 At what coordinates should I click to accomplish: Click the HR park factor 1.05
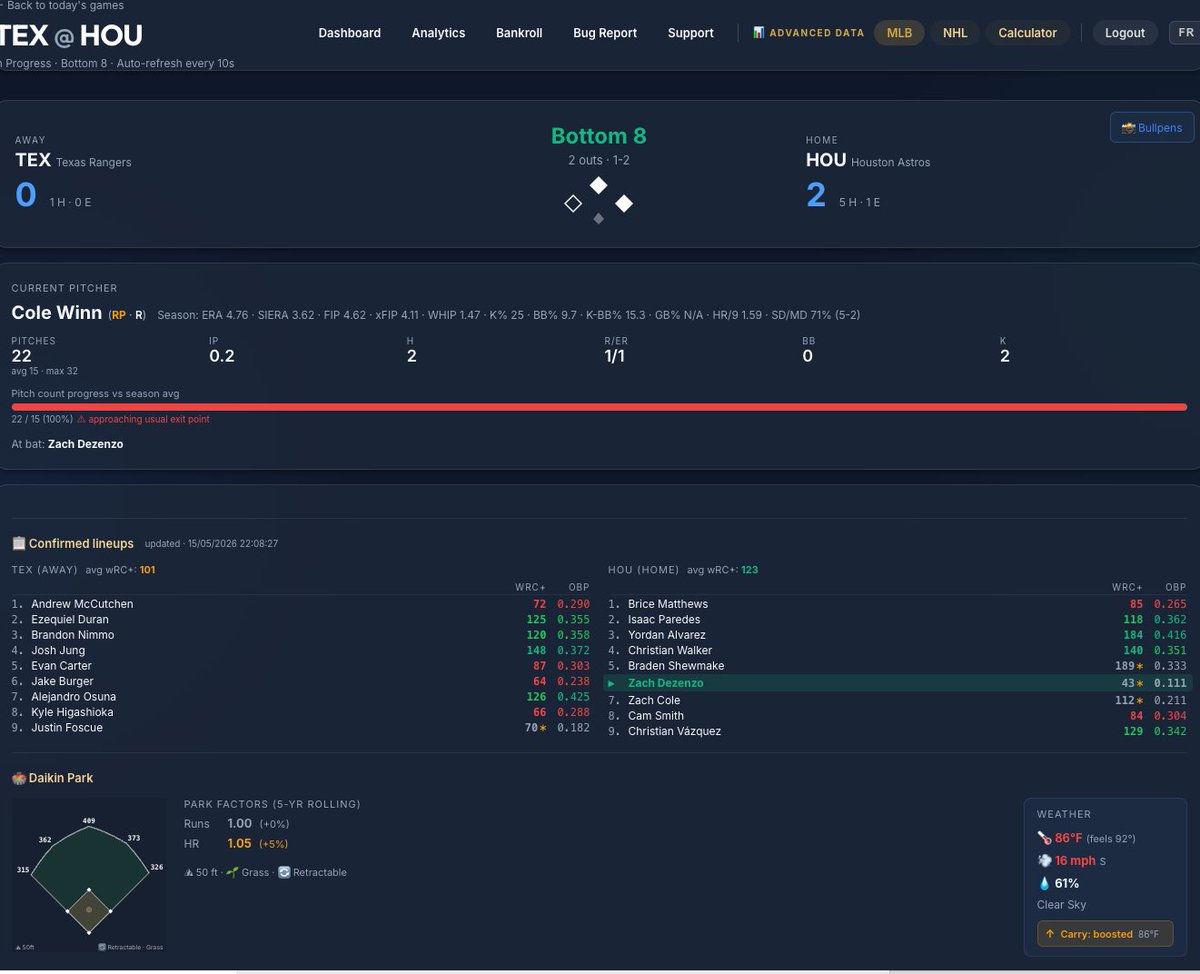[x=239, y=843]
